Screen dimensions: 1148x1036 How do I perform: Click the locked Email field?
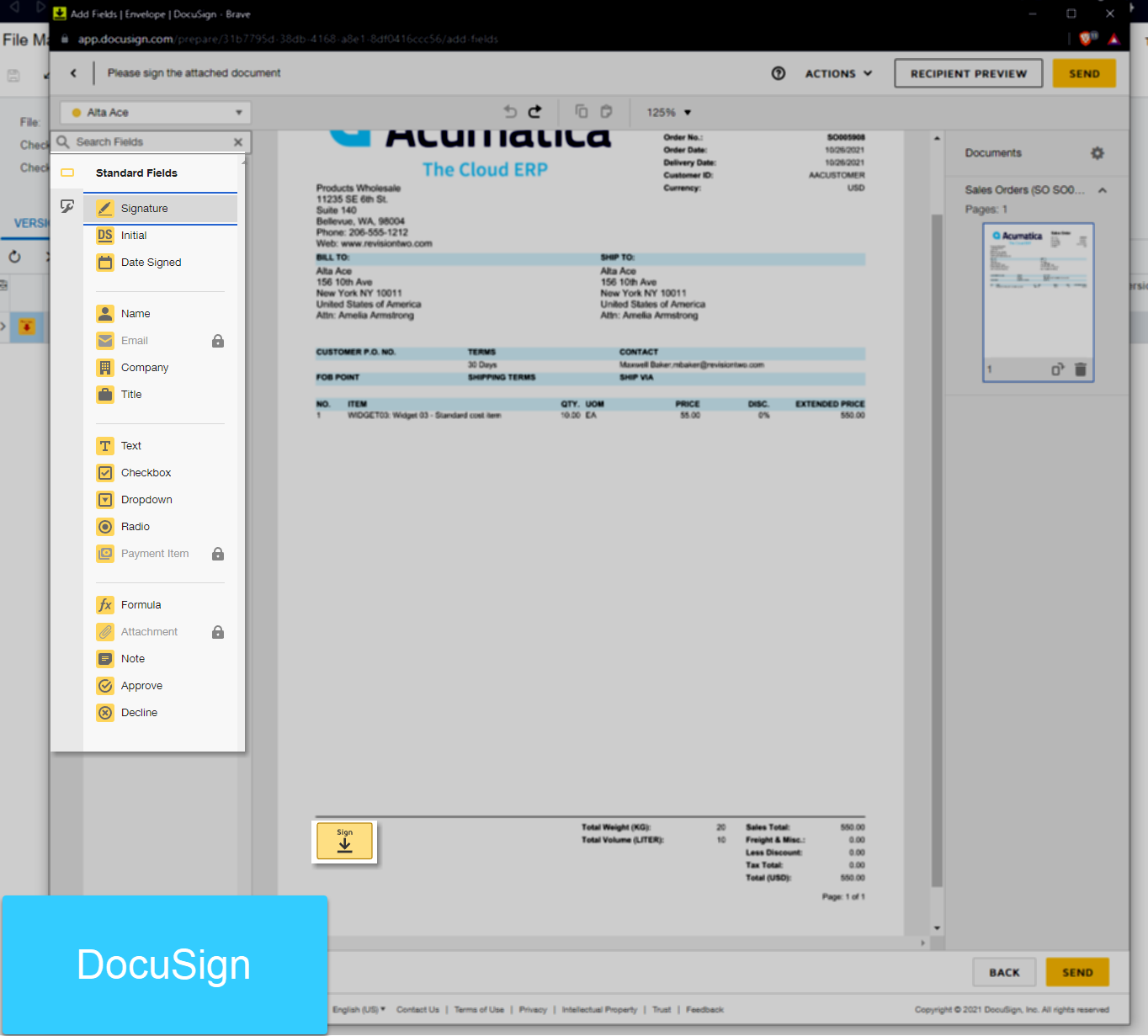(x=160, y=341)
